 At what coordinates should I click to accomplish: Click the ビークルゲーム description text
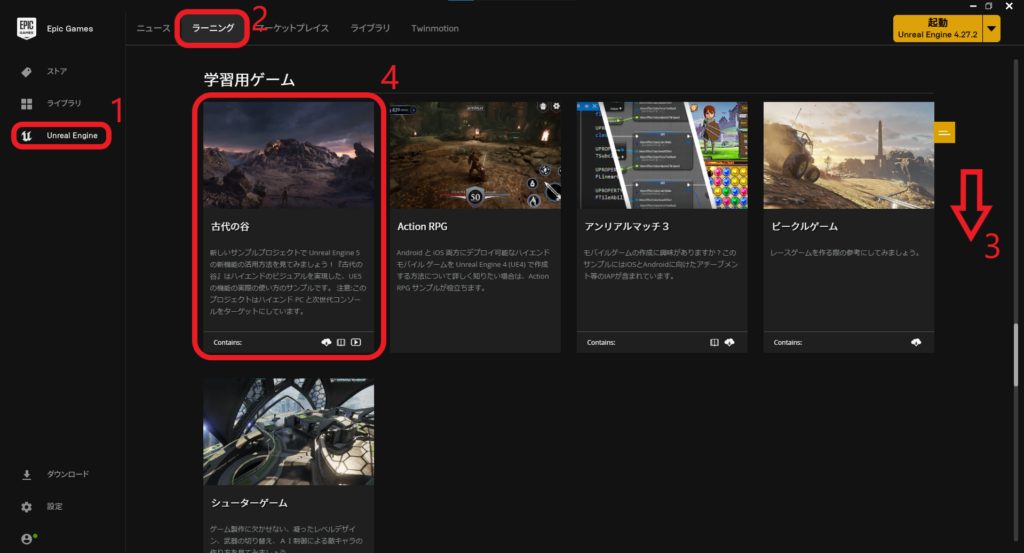pos(845,253)
